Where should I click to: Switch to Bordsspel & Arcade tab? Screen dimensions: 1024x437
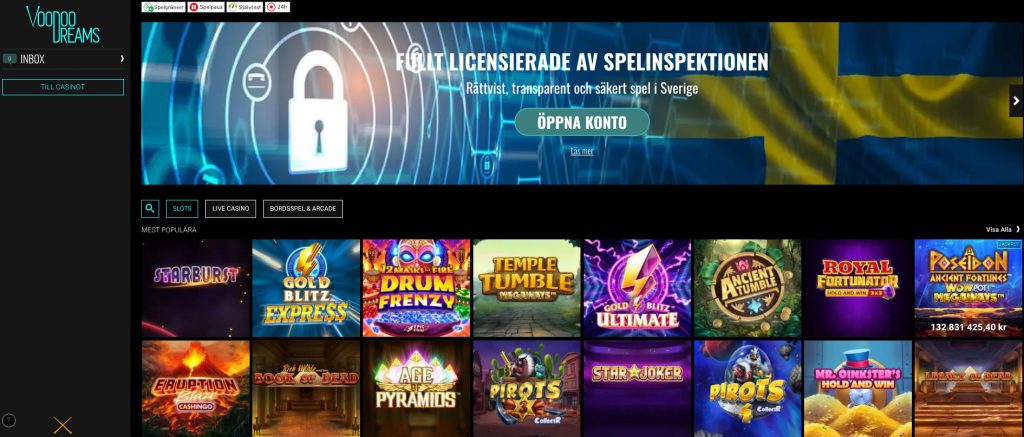pyautogui.click(x=303, y=208)
